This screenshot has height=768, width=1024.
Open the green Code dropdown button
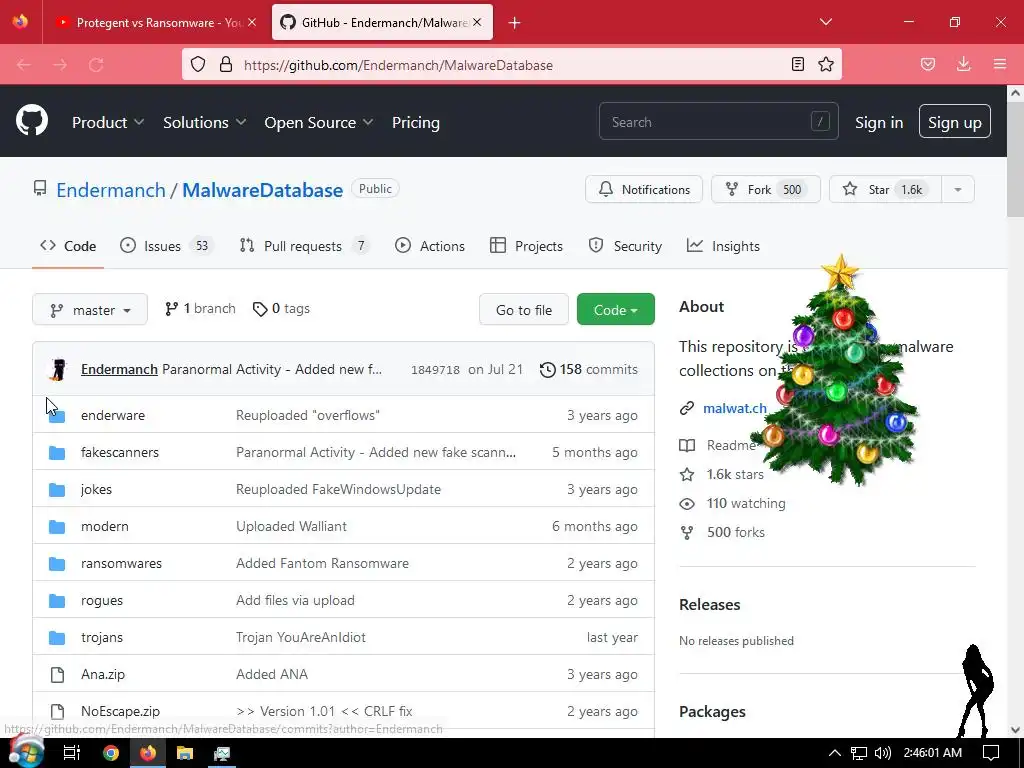tap(616, 310)
